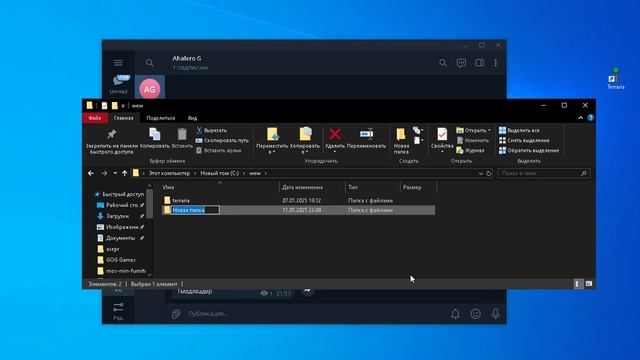The width and height of the screenshot is (640, 360).
Task: Open the Quick Access Toolbar customize dropdown
Action: tap(123, 106)
